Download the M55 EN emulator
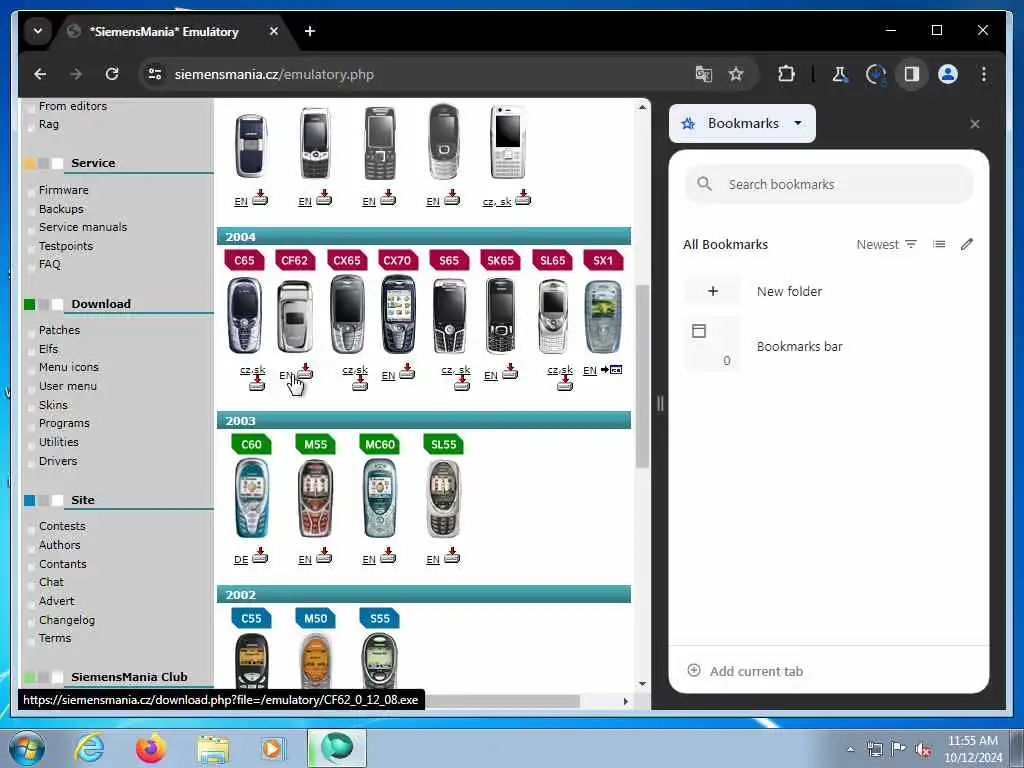The width and height of the screenshot is (1024, 768). tap(324, 556)
